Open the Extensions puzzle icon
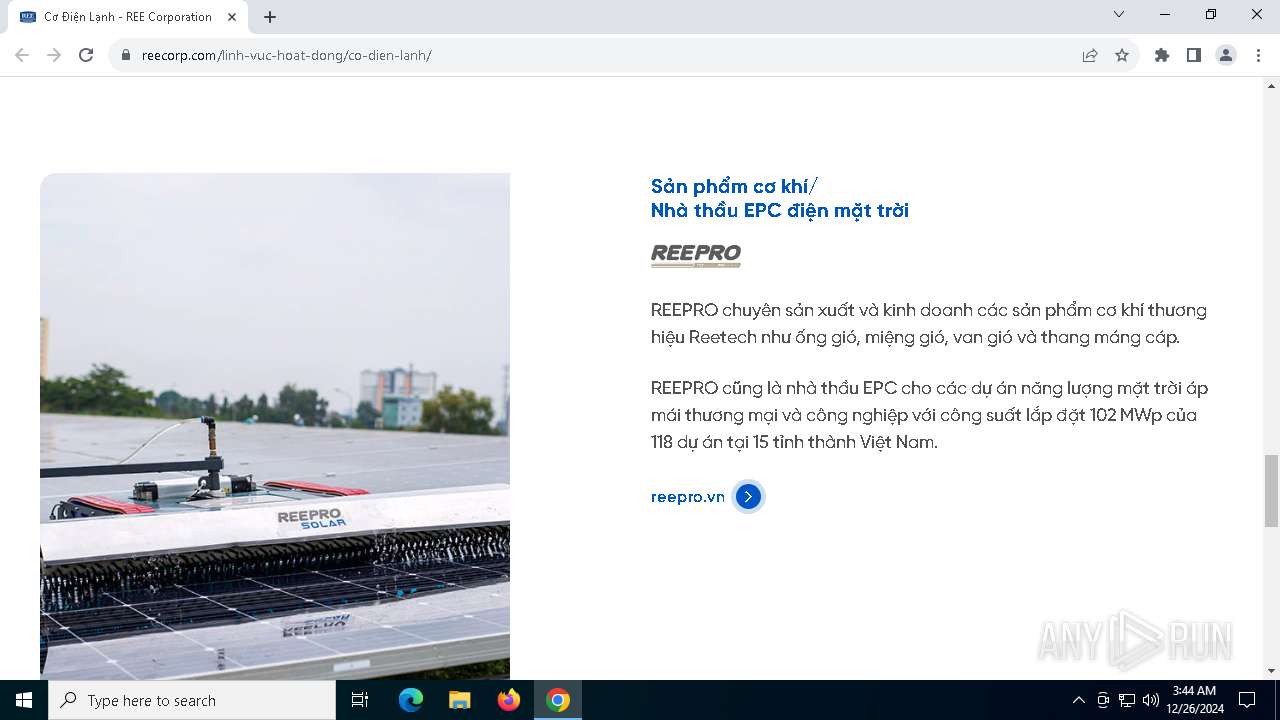The width and height of the screenshot is (1280, 720). click(x=1162, y=55)
